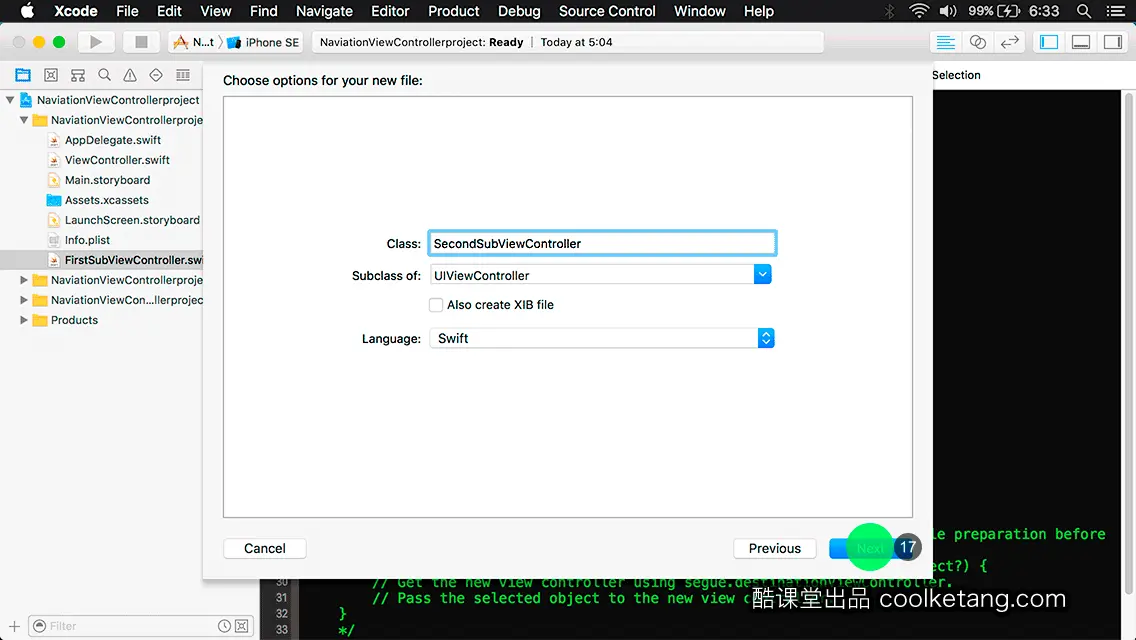Go back with the Previous button

click(x=774, y=549)
